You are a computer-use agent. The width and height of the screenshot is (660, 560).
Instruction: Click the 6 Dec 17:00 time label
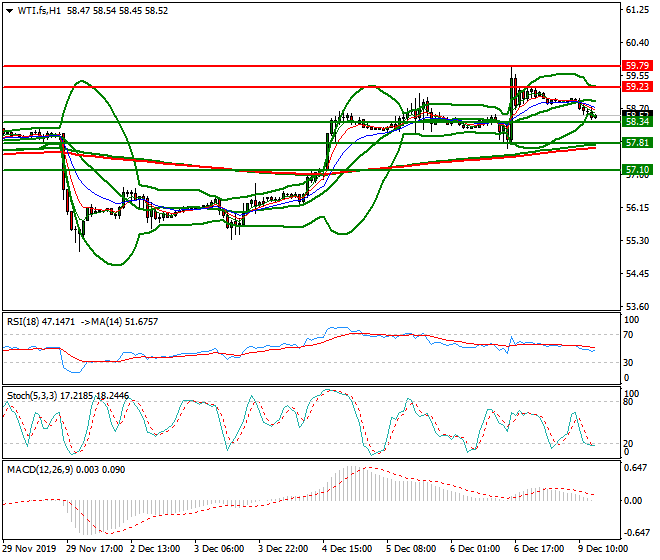click(x=540, y=550)
